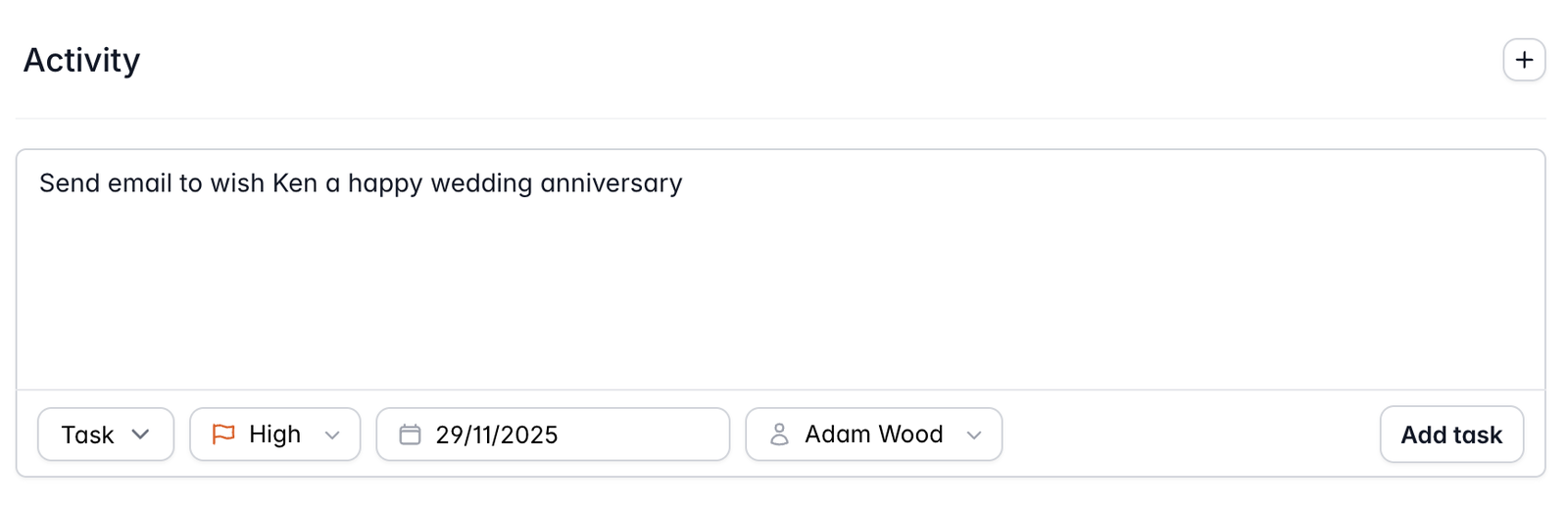1568x512 pixels.
Task: Click the word "wedding" in the task note
Action: [481, 183]
